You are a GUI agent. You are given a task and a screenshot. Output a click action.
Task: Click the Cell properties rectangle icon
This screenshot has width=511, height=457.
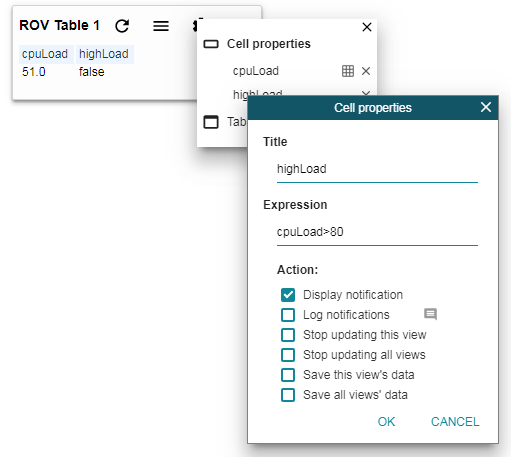pos(211,44)
